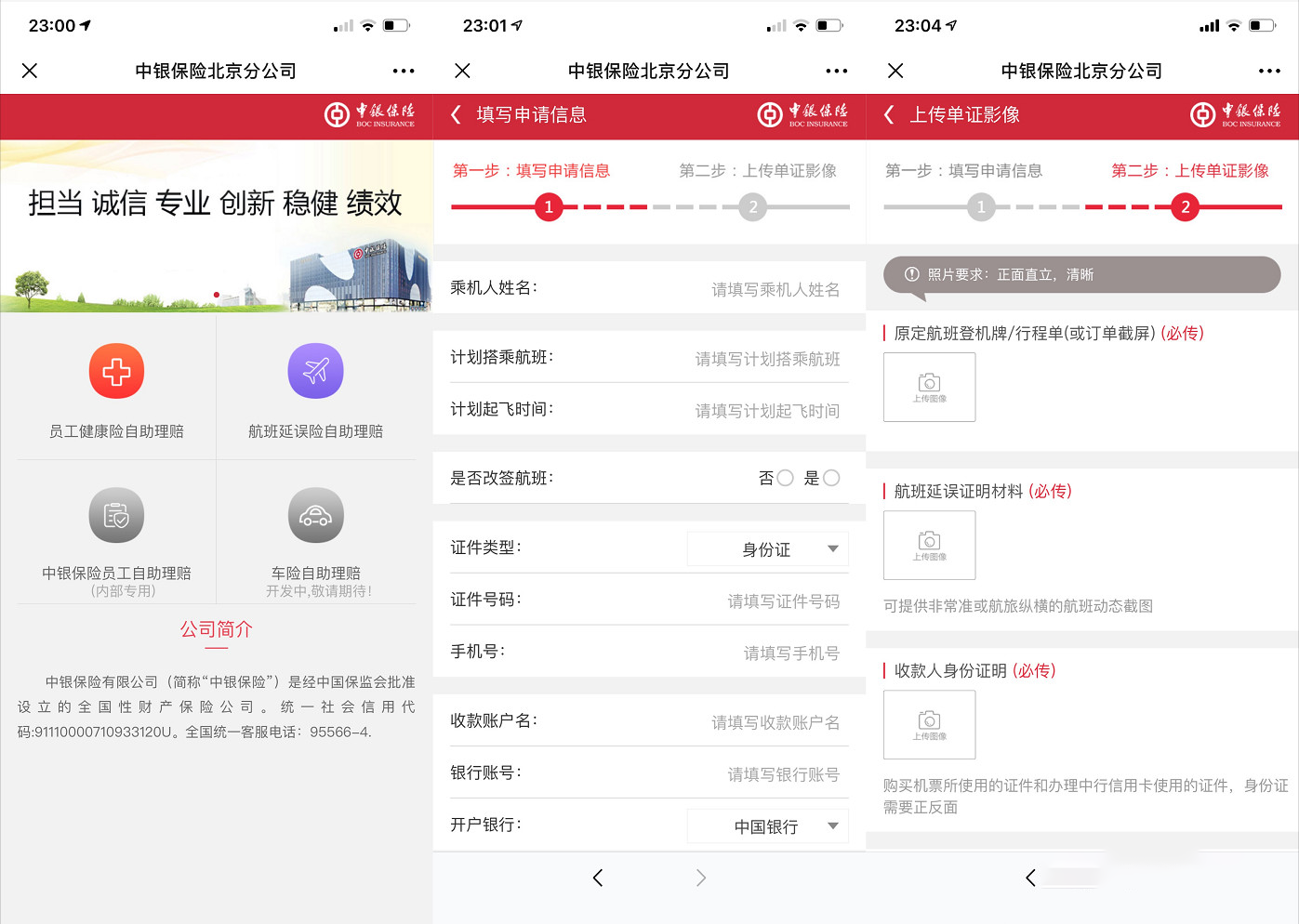The width and height of the screenshot is (1299, 924).
Task: Tap step 2 circle on 填写申请信息 progress bar
Action: pyautogui.click(x=753, y=206)
